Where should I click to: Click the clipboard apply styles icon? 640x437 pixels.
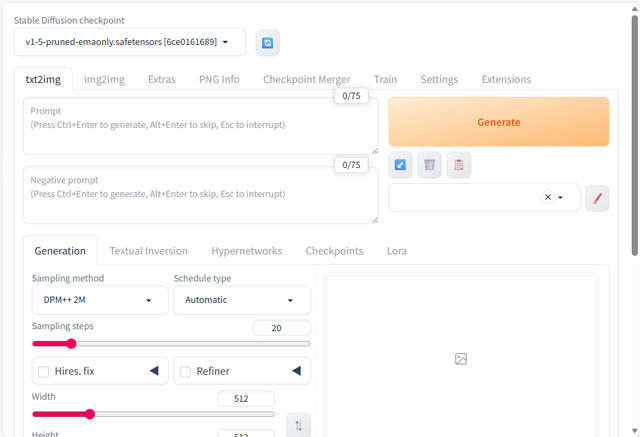pyautogui.click(x=458, y=164)
